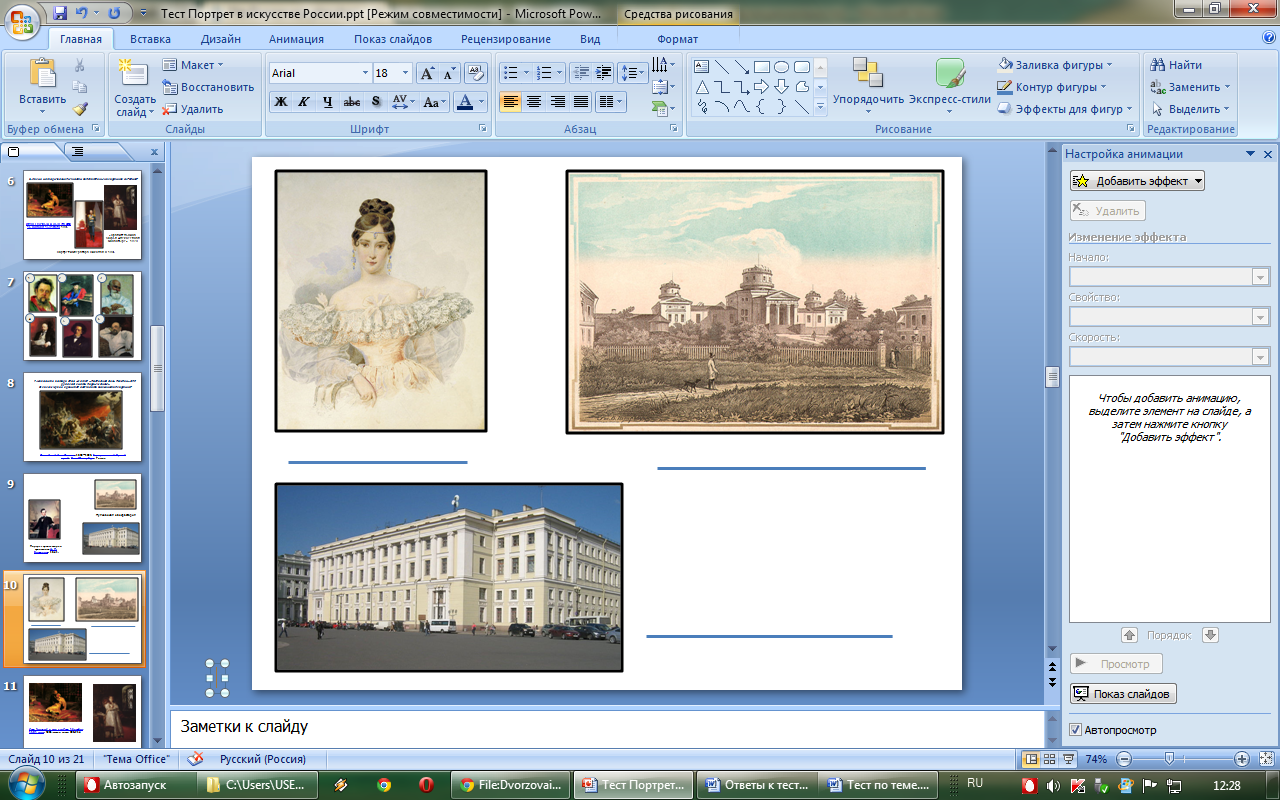Select the triangle shape
1280x800 pixels.
coord(701,87)
